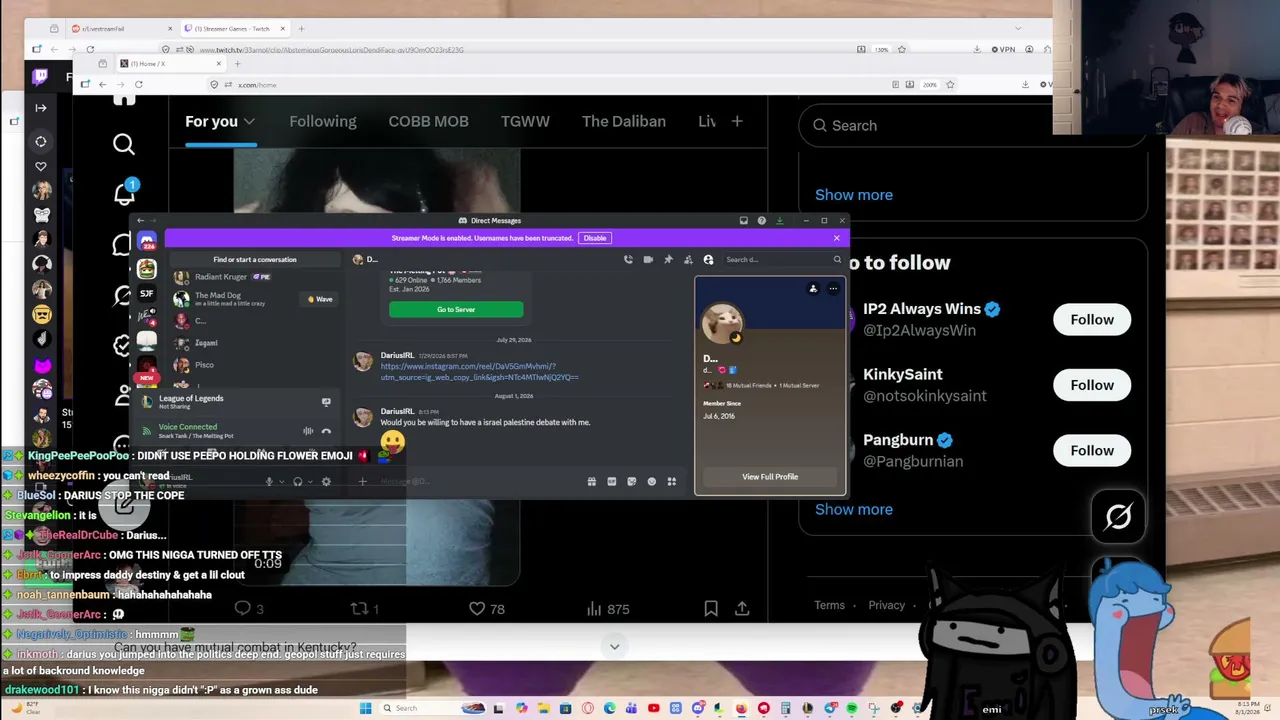Share League of Legends screen in Discord
Image resolution: width=1280 pixels, height=720 pixels.
pos(326,402)
